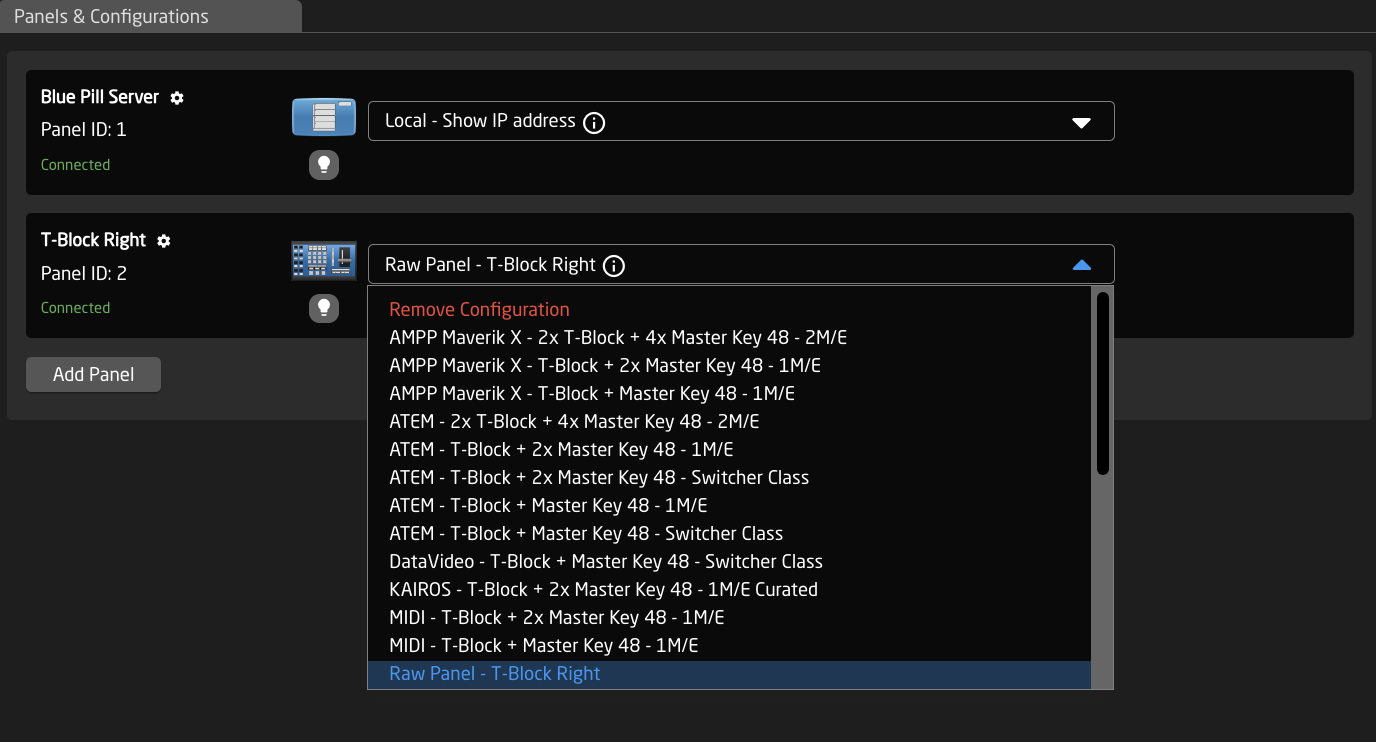
Task: Click the Add Panel button
Action: [93, 375]
